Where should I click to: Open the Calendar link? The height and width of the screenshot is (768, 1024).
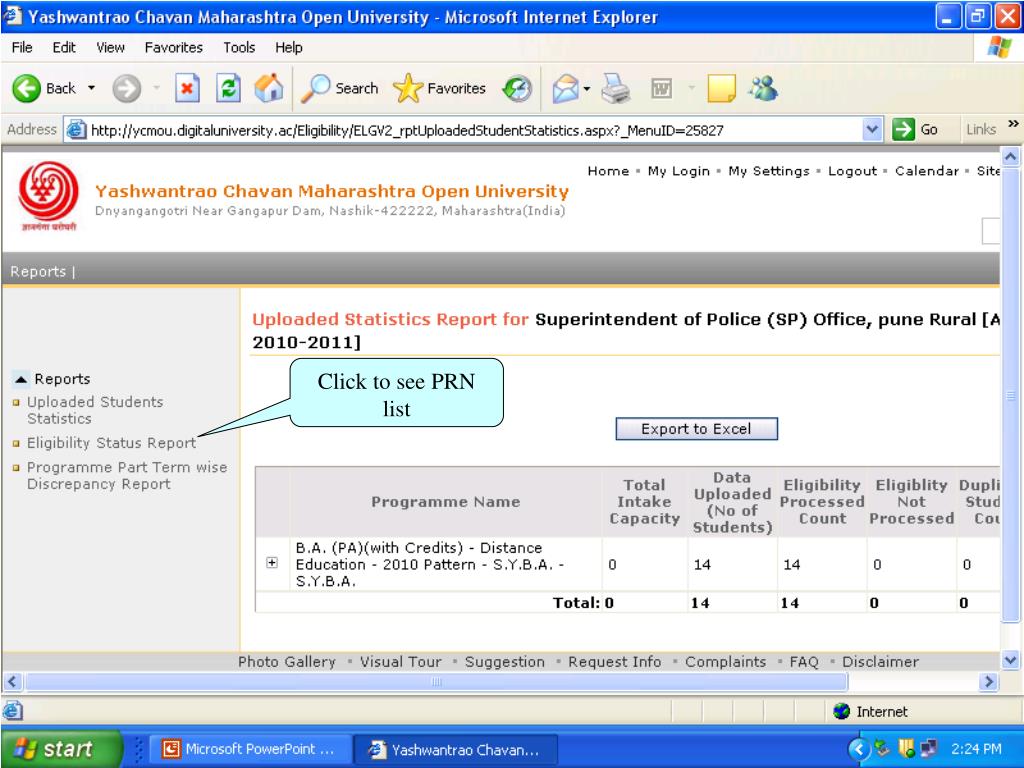click(927, 171)
